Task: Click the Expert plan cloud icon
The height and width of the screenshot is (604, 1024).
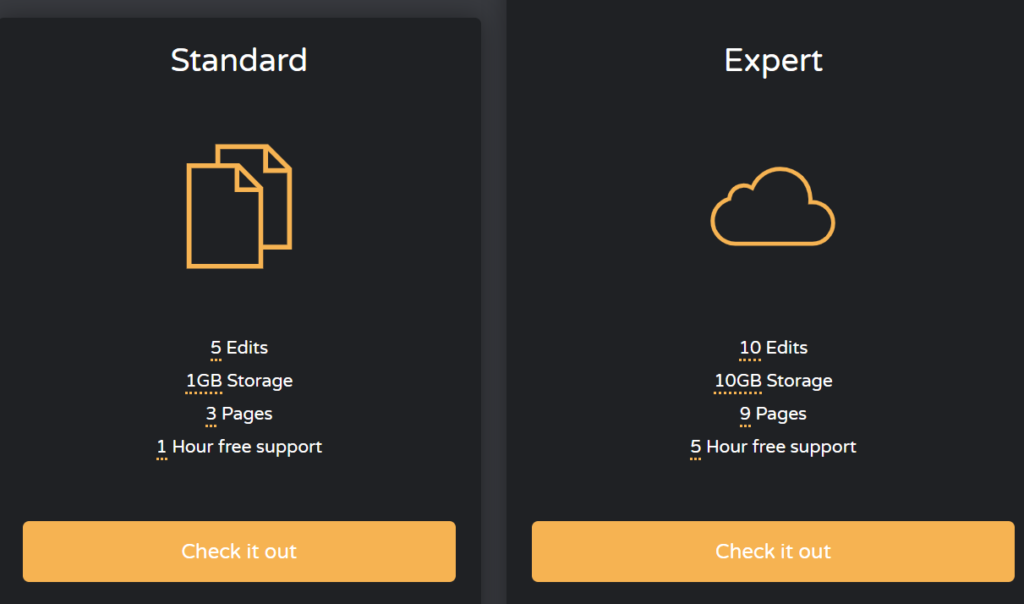Action: point(772,208)
